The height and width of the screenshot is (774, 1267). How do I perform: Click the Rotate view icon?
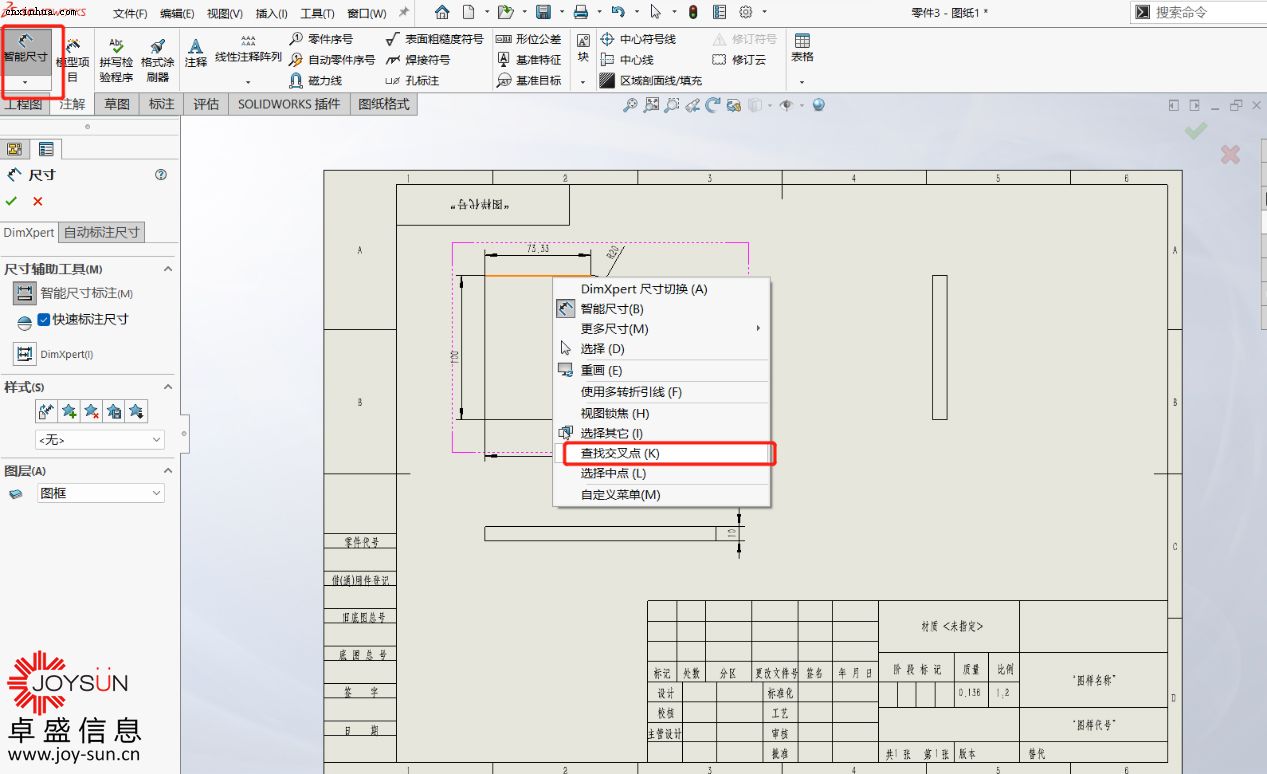[713, 105]
